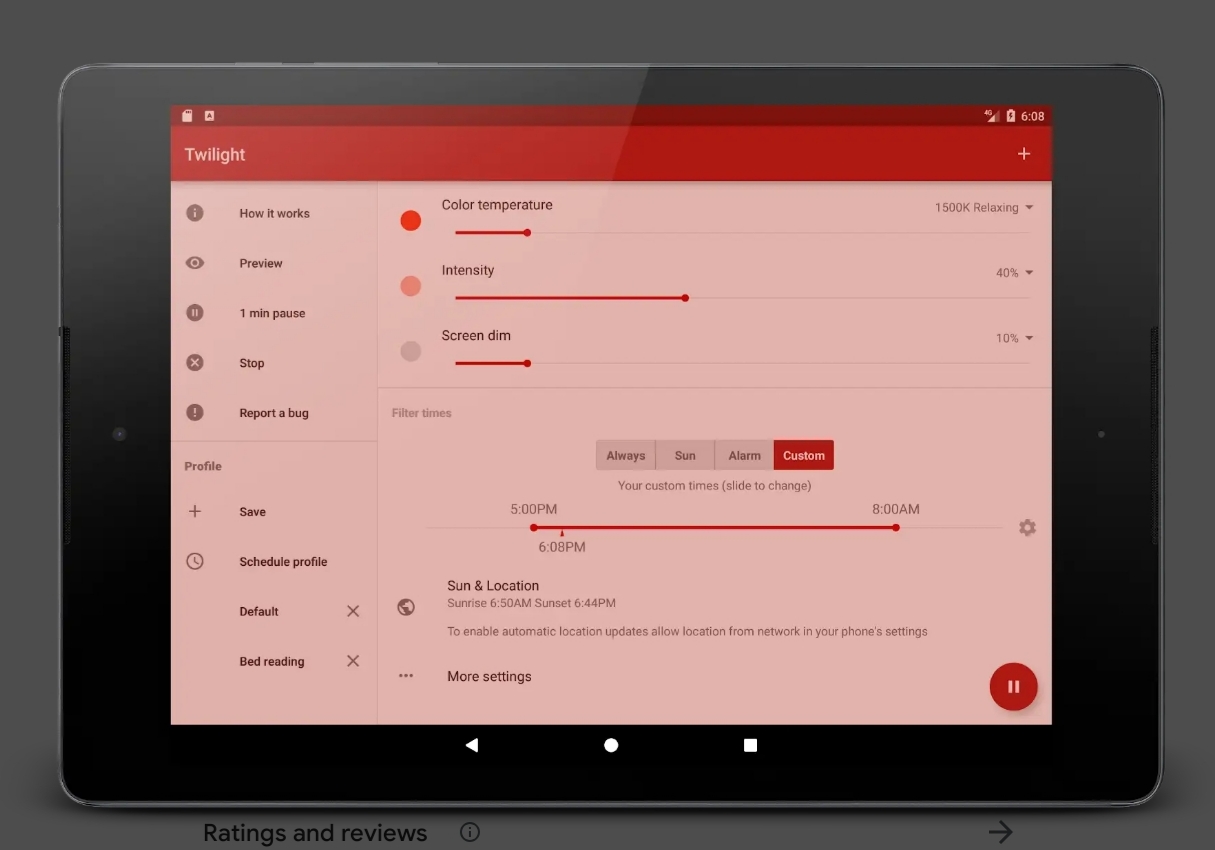The image size is (1215, 850).
Task: Select the Always filter time tab
Action: point(626,455)
